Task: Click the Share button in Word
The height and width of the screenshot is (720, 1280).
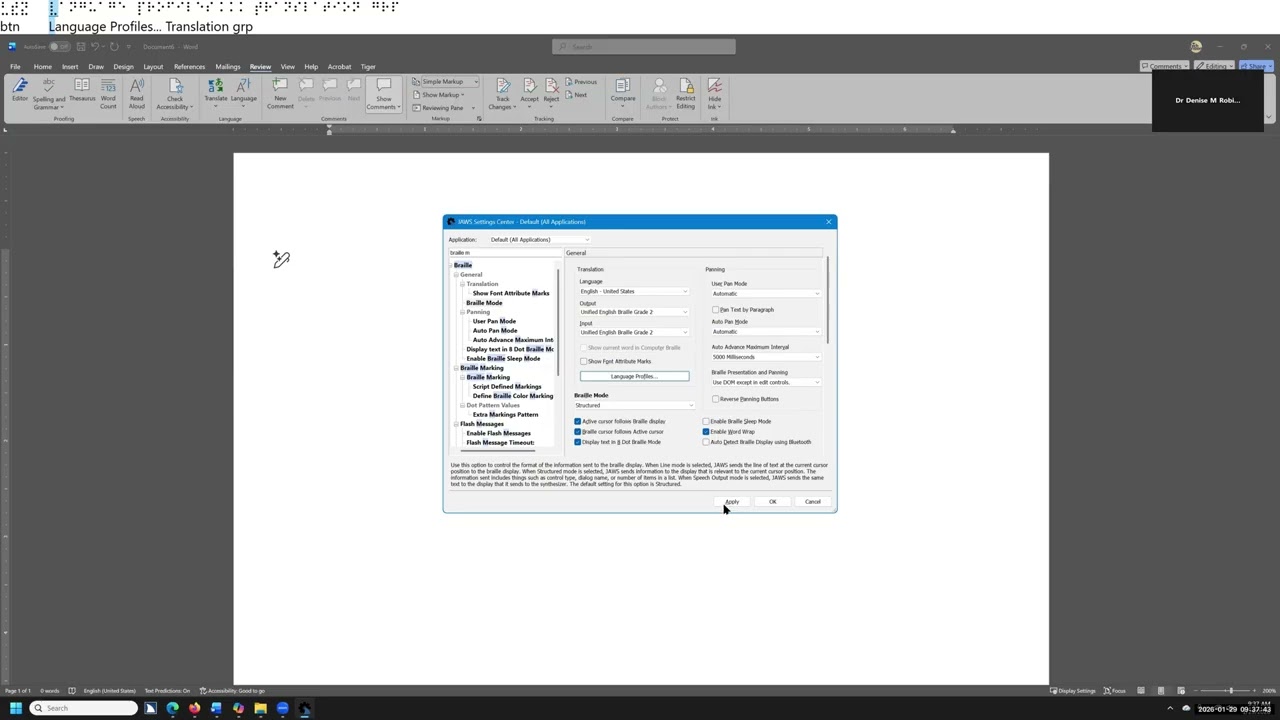Action: coord(1255,66)
